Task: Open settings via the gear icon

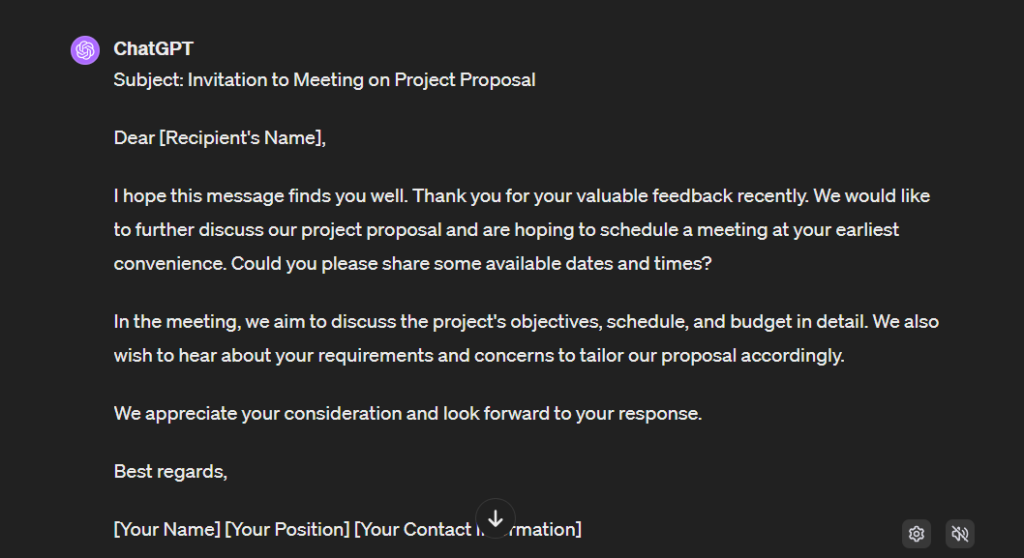Action: click(x=916, y=534)
